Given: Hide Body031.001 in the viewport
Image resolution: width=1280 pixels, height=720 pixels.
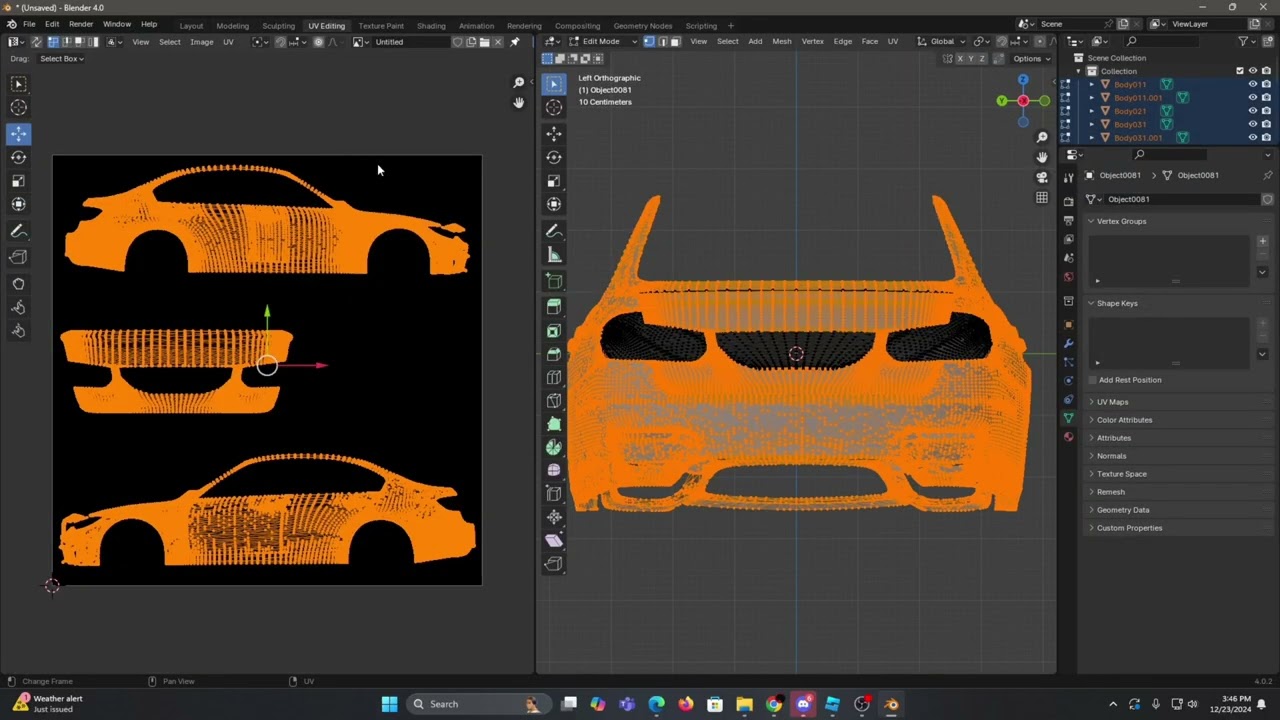Looking at the screenshot, I should 1252,137.
